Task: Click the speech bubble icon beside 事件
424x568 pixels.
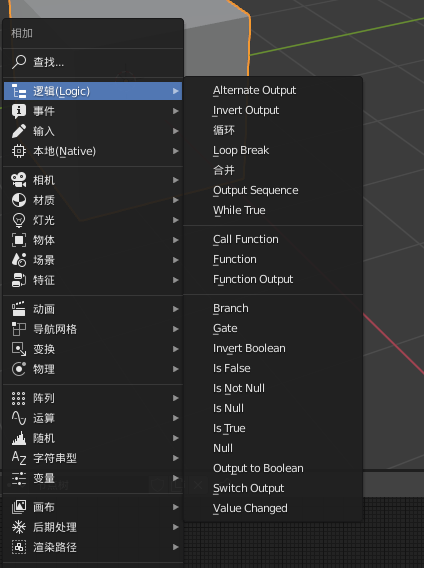Action: [x=19, y=111]
